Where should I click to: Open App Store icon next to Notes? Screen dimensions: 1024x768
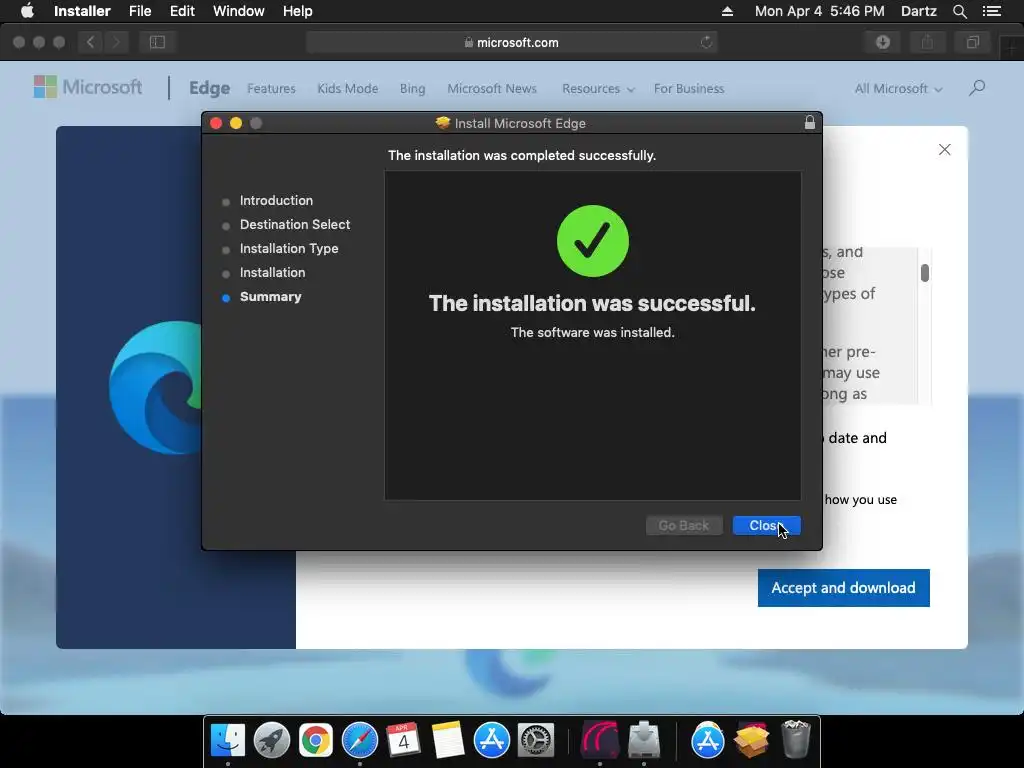[x=492, y=741]
